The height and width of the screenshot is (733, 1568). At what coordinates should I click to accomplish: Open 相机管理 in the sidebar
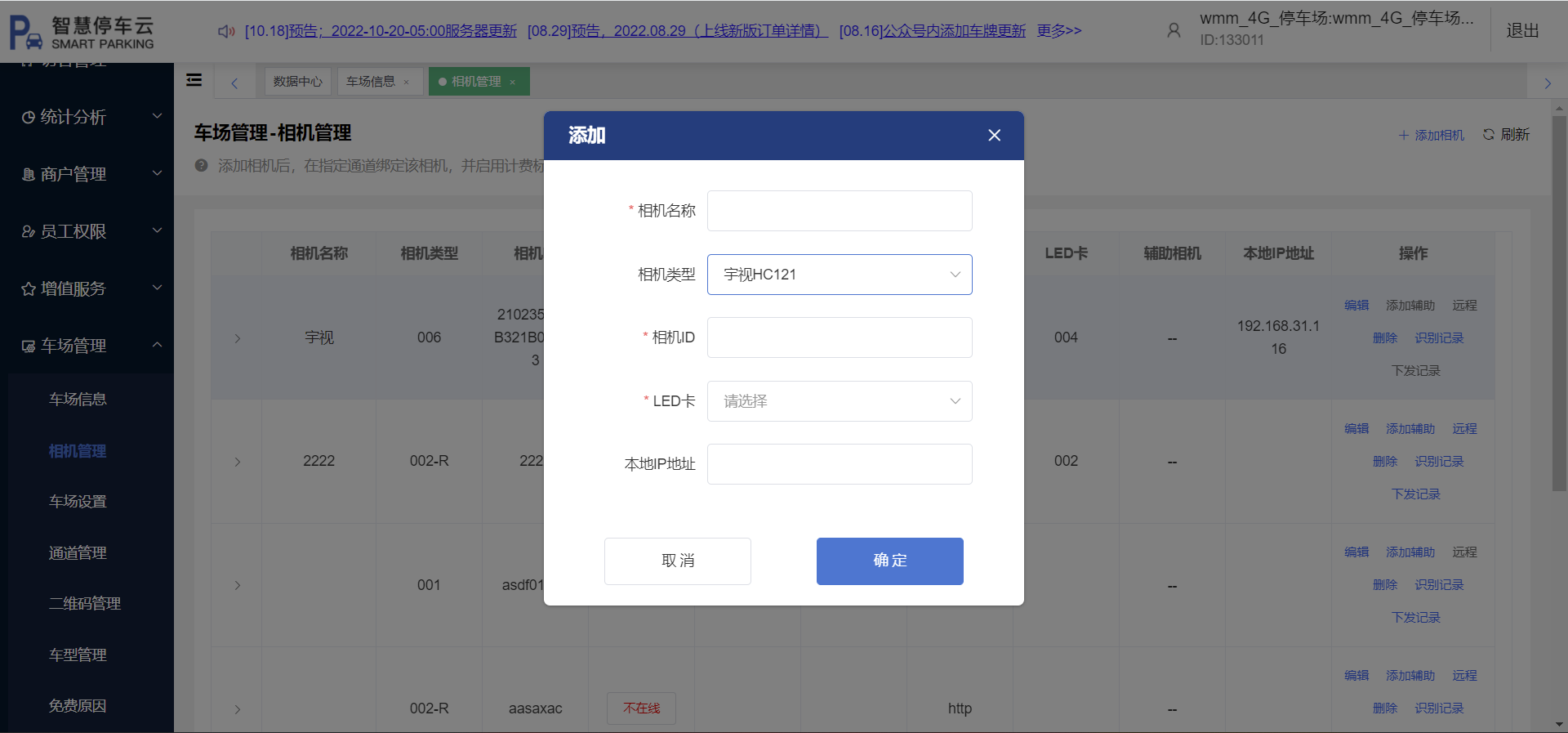coord(78,451)
